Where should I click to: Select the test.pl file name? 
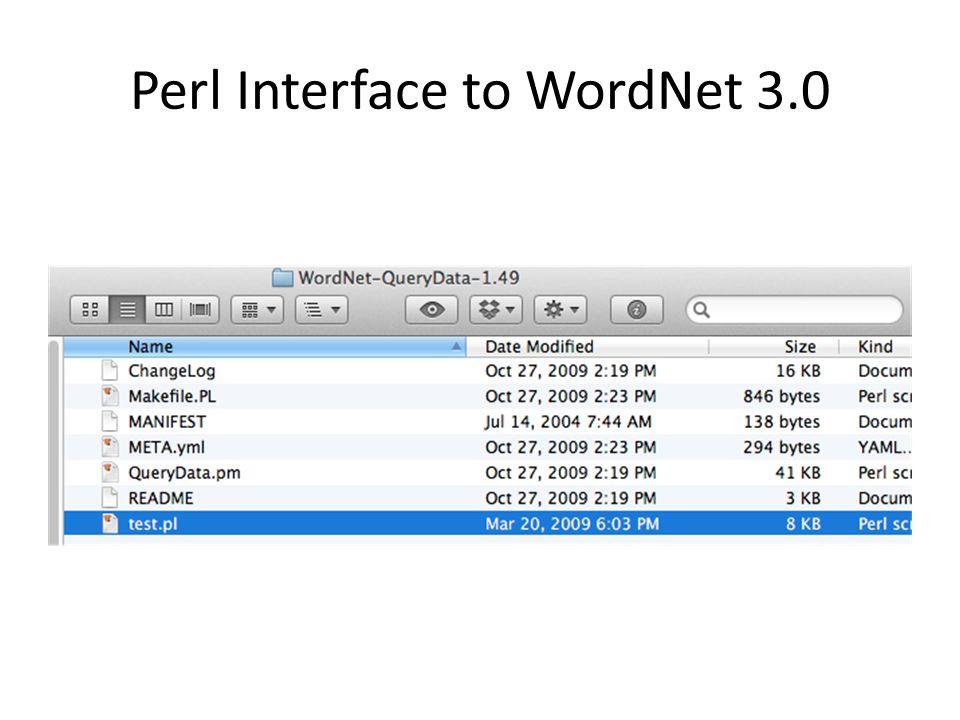152,524
